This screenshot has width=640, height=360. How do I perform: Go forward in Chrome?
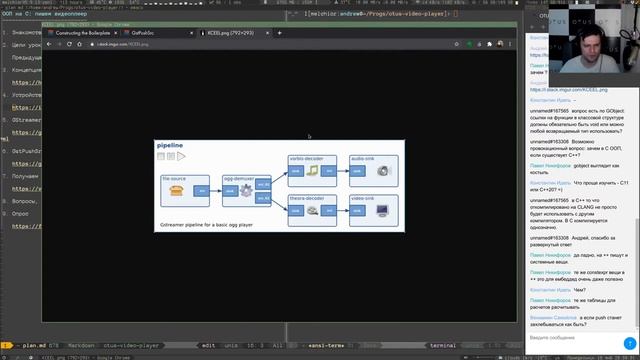(x=59, y=44)
